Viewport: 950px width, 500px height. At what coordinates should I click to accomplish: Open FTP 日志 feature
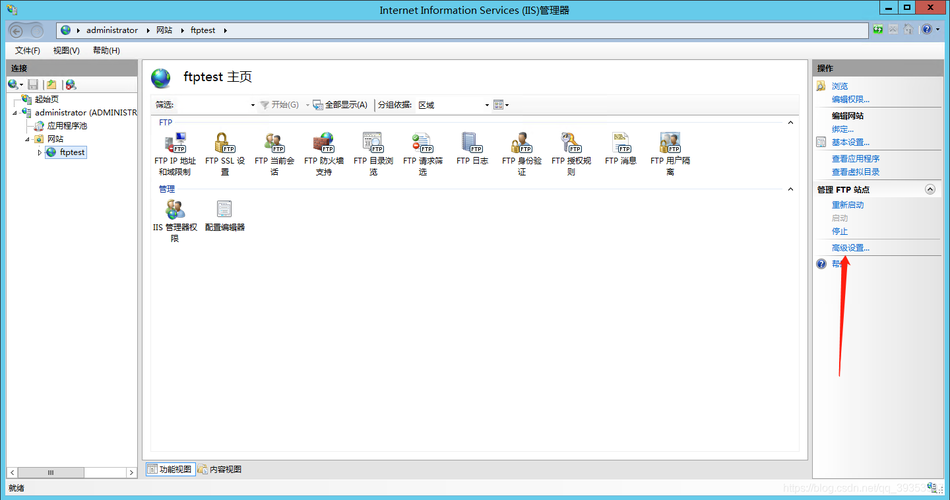(472, 148)
